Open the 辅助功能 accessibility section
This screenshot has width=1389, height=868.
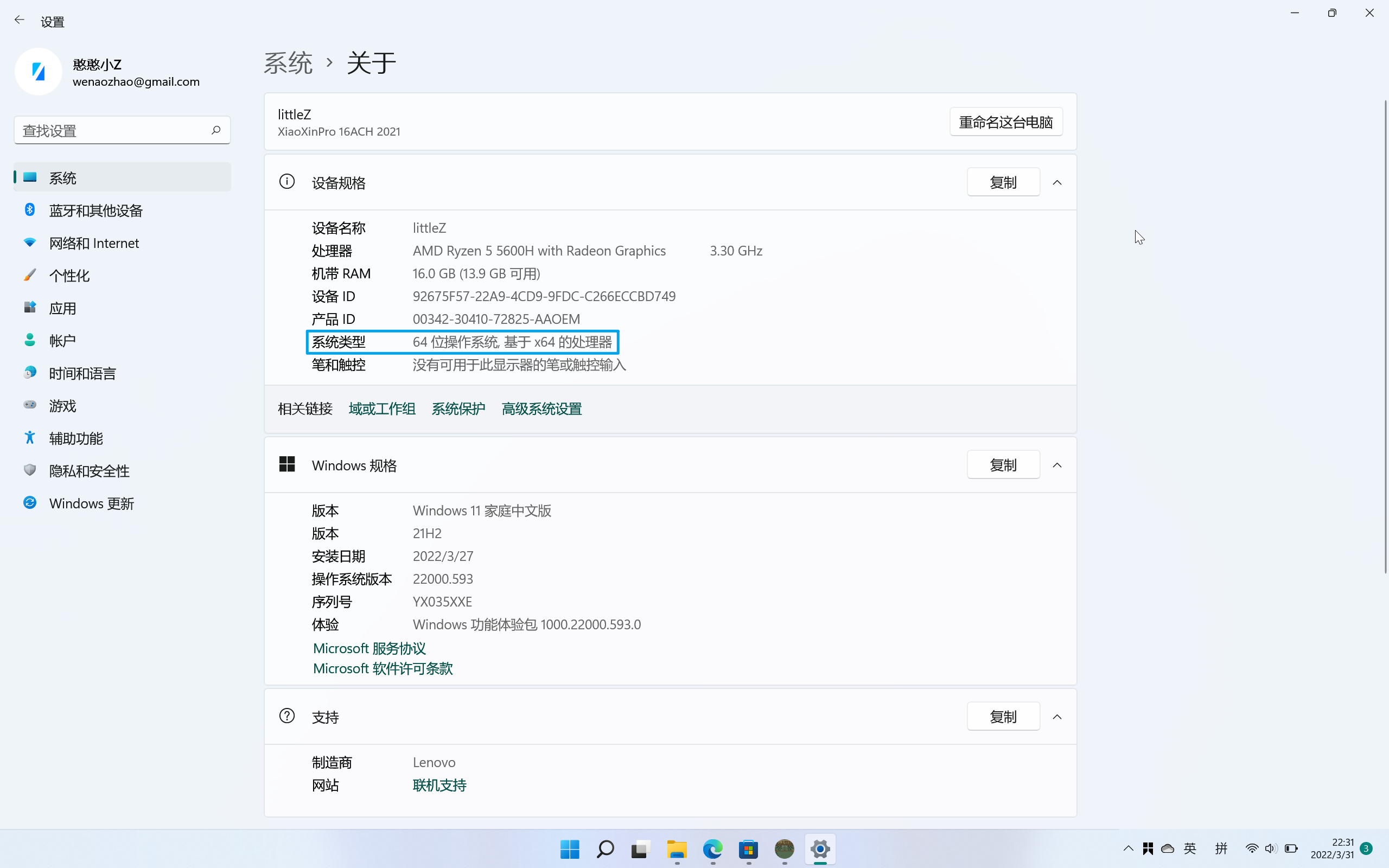pos(76,438)
